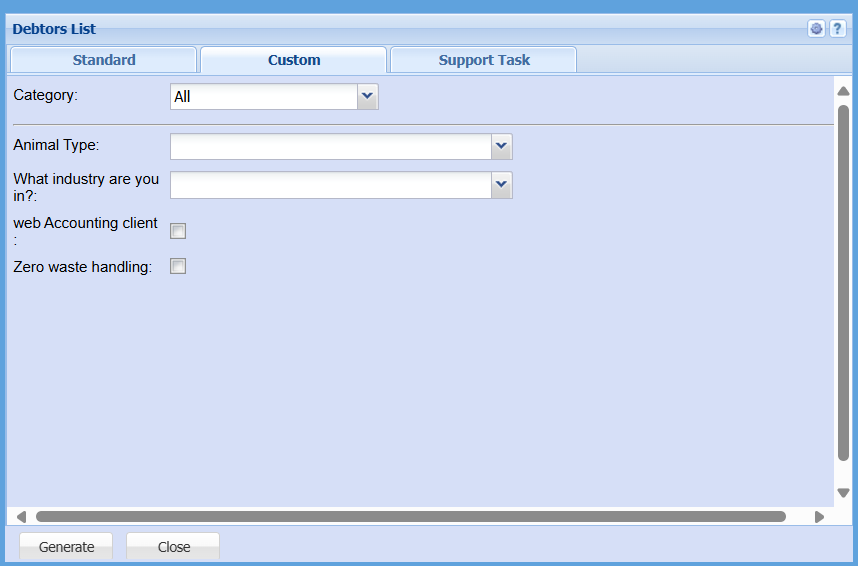Enable the Zero waste handling checkbox
The image size is (858, 566).
coord(178,266)
